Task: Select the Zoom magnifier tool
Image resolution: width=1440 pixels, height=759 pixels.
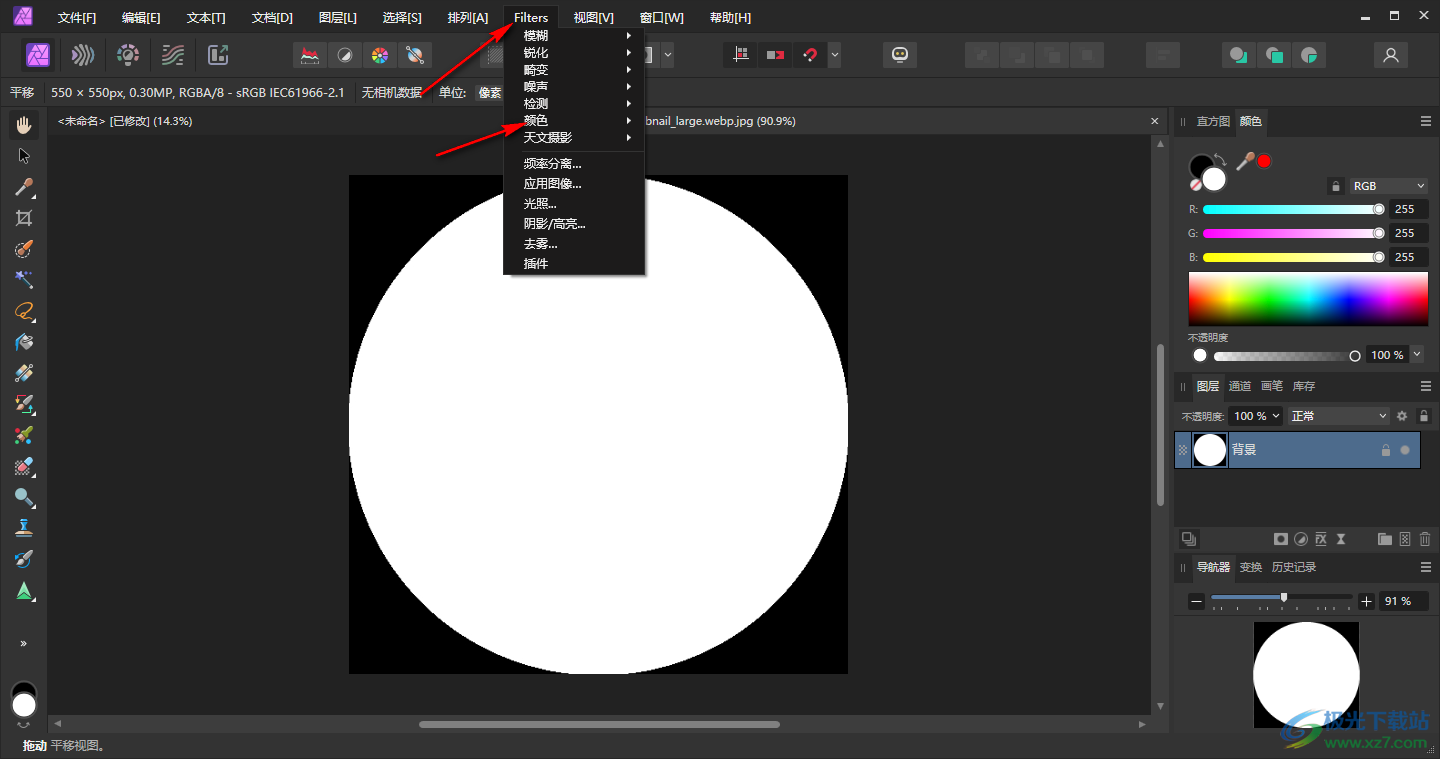Action: click(24, 497)
